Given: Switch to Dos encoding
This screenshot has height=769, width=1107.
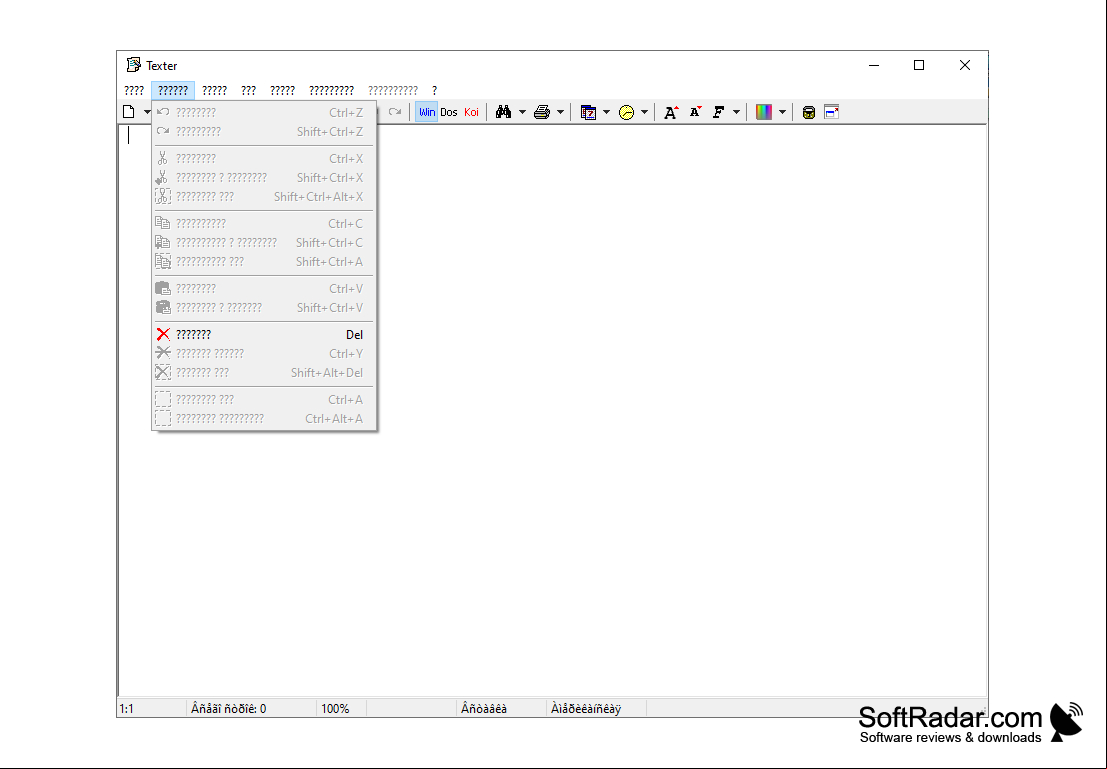Looking at the screenshot, I should point(449,112).
